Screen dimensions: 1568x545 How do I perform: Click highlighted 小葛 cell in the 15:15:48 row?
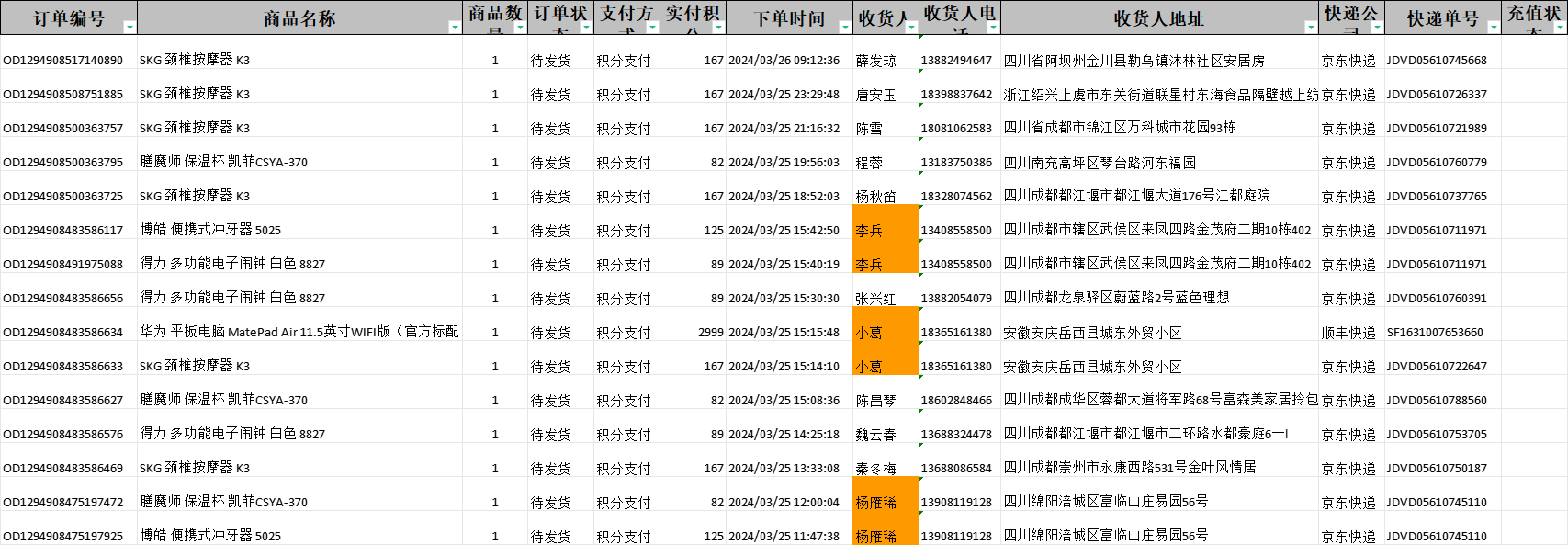pyautogui.click(x=886, y=324)
